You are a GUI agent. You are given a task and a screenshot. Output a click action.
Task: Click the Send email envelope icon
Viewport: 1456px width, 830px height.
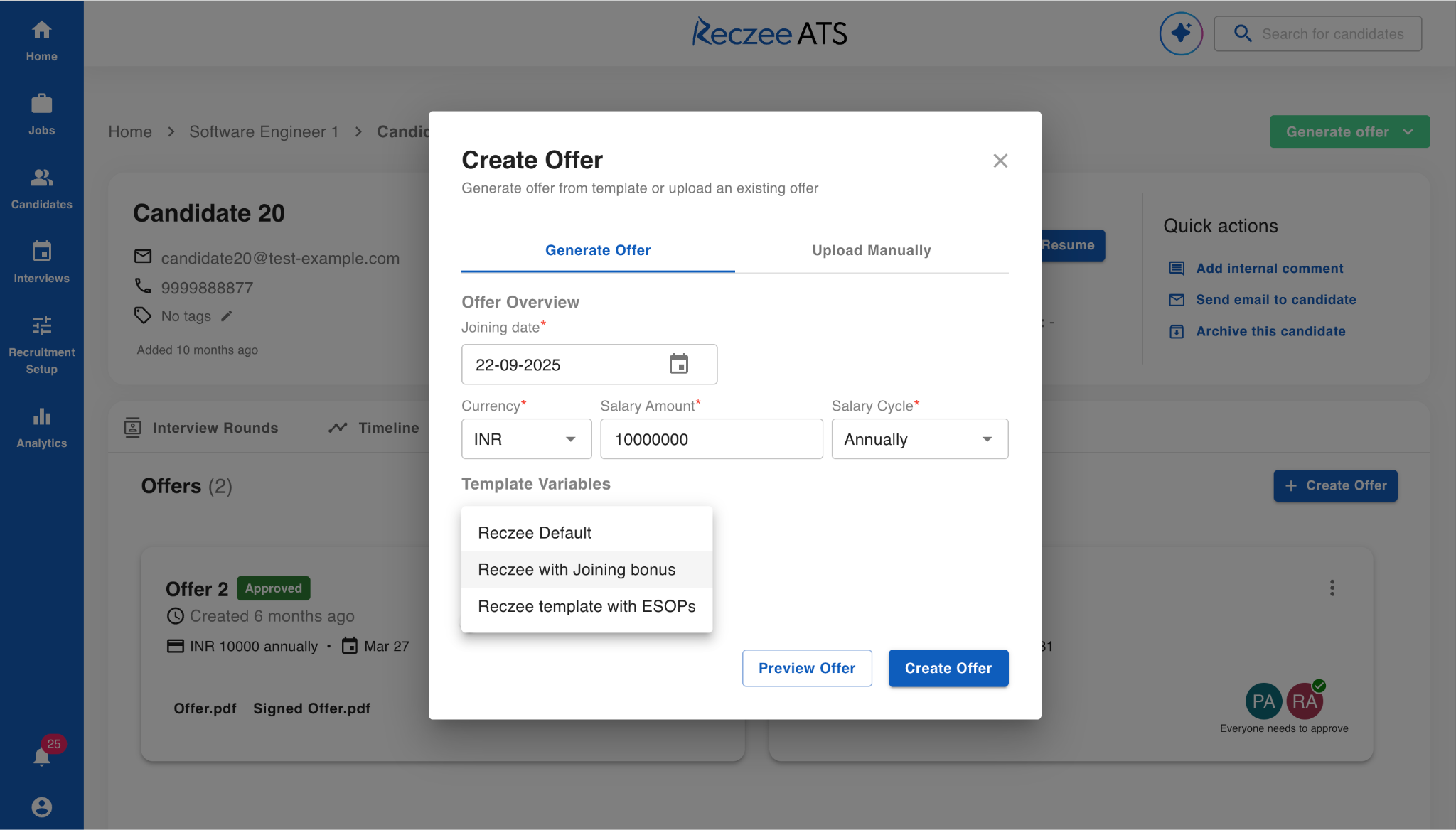pyautogui.click(x=1177, y=300)
